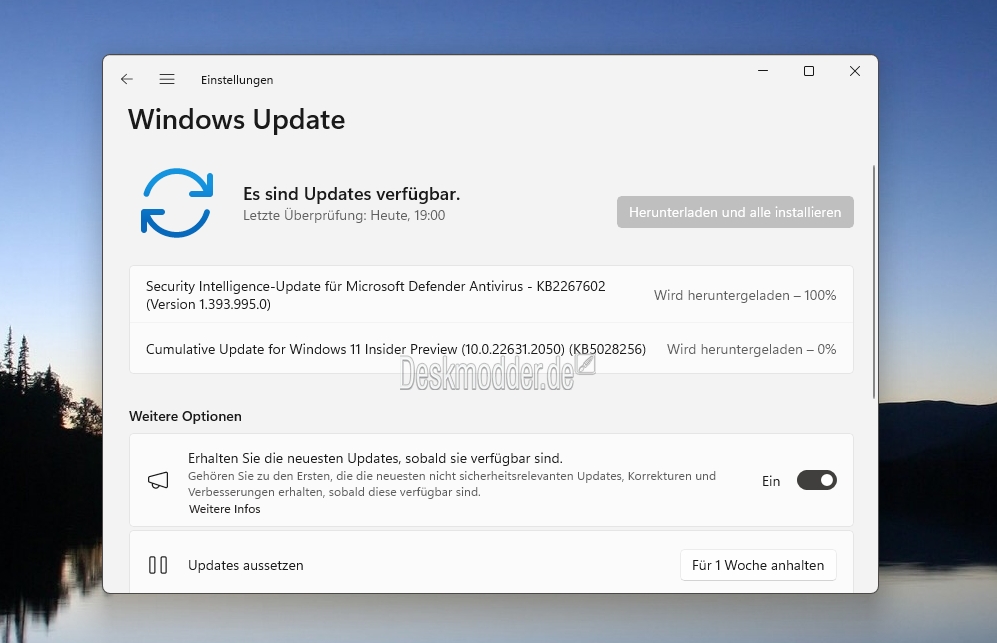Click the Einstellungen title text
997x643 pixels.
(237, 80)
